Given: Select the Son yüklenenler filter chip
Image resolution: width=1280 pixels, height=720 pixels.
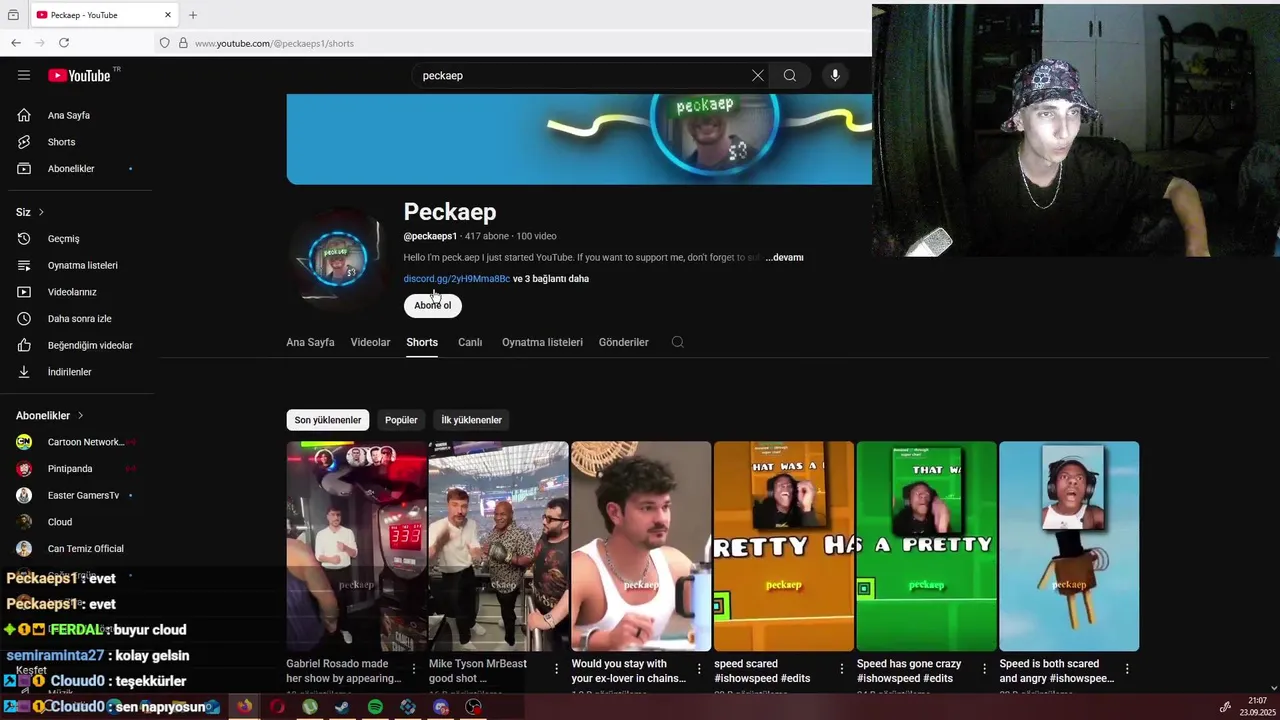Looking at the screenshot, I should pos(328,420).
